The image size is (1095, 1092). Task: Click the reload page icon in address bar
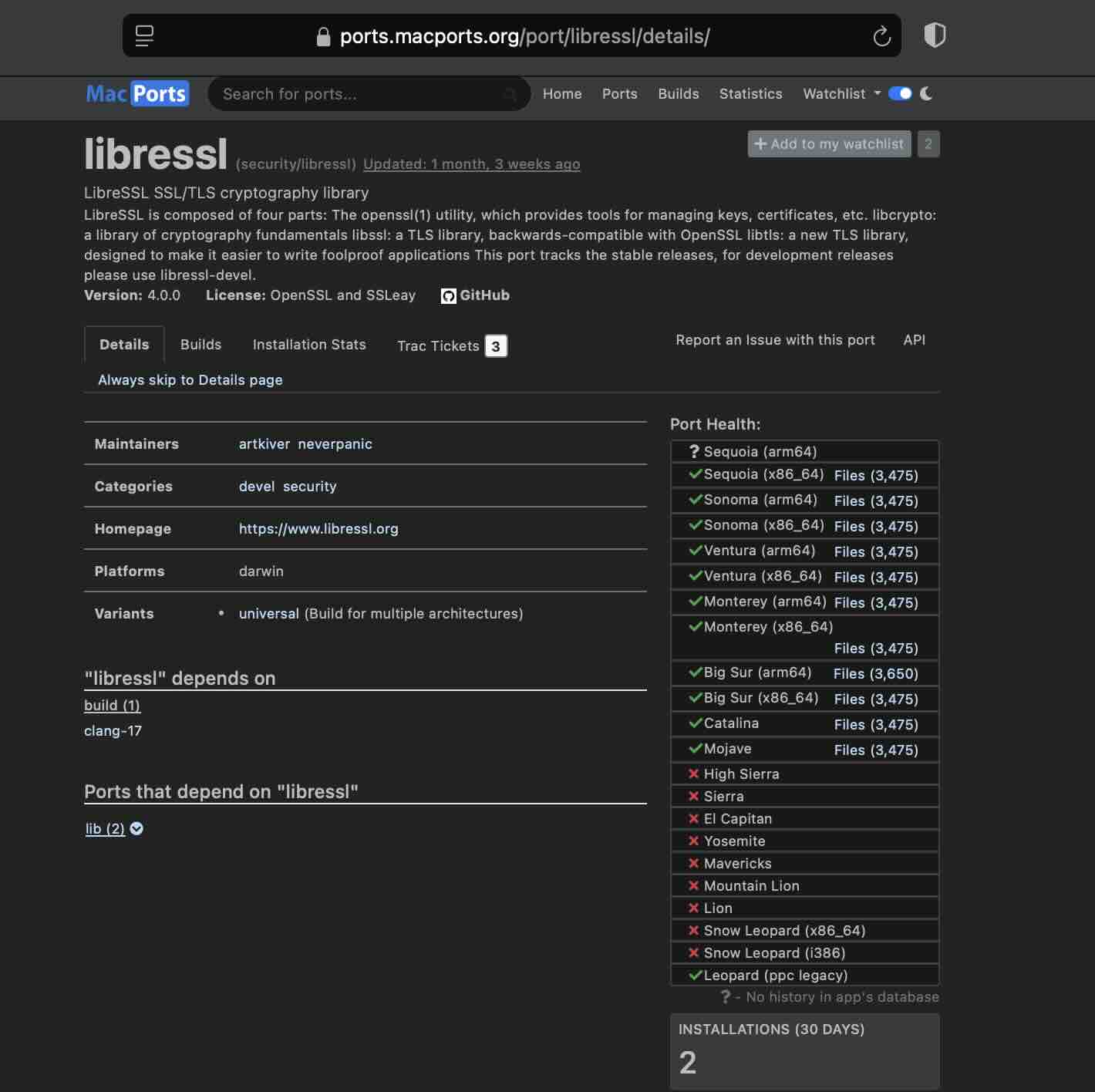click(x=881, y=36)
